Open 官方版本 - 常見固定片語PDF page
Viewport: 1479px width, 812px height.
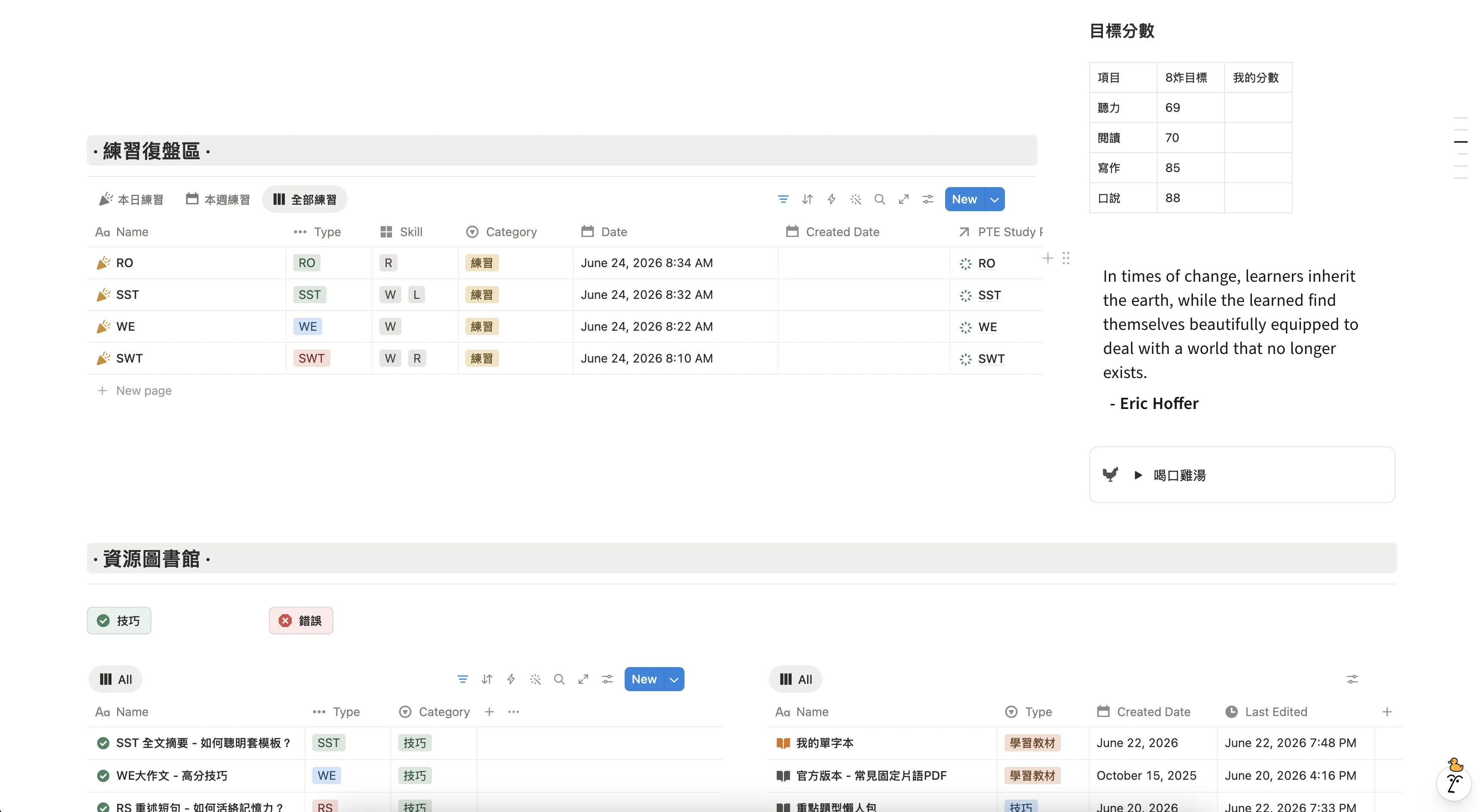tap(871, 776)
